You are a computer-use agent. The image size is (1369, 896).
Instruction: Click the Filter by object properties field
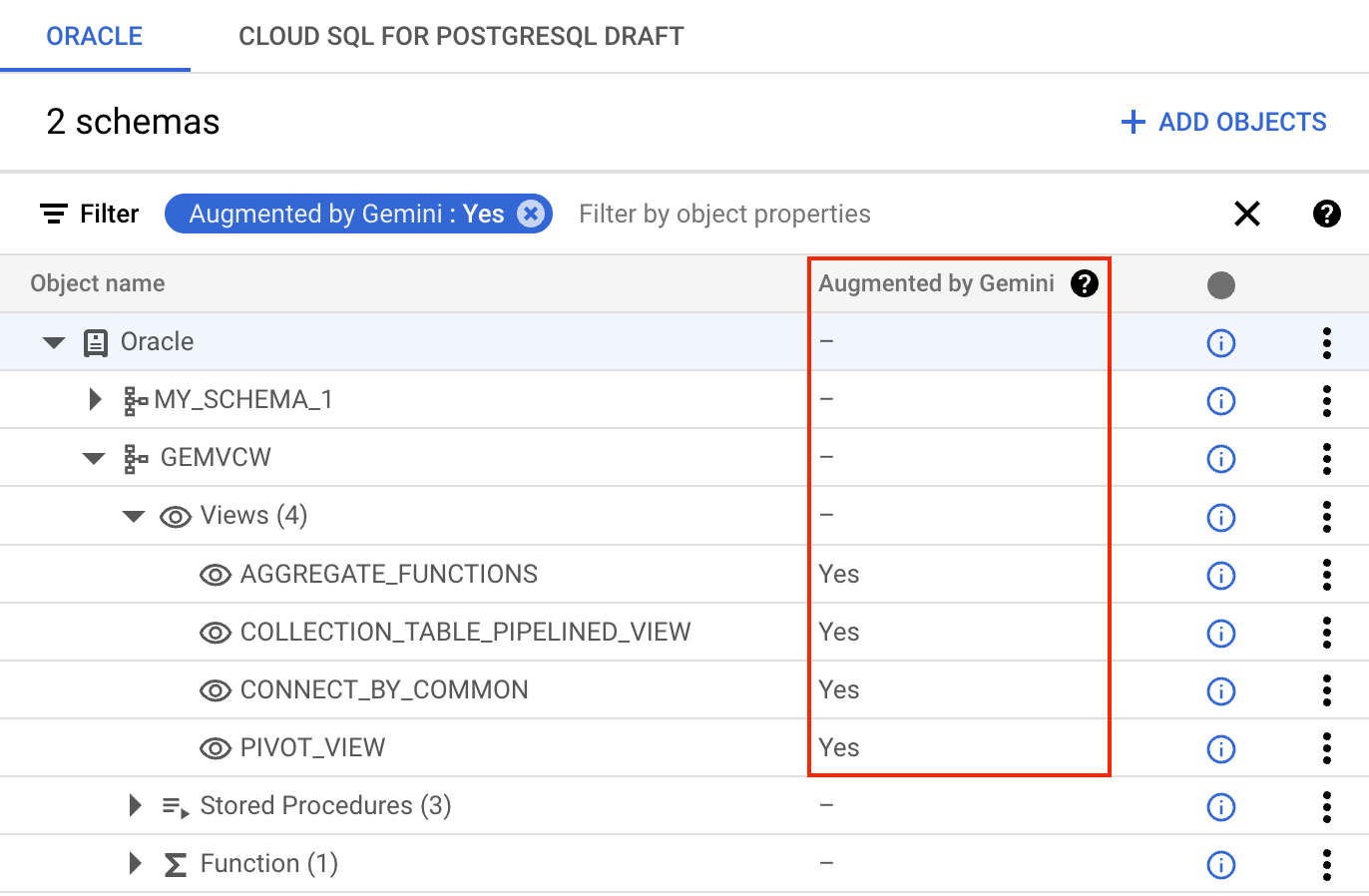tap(724, 213)
